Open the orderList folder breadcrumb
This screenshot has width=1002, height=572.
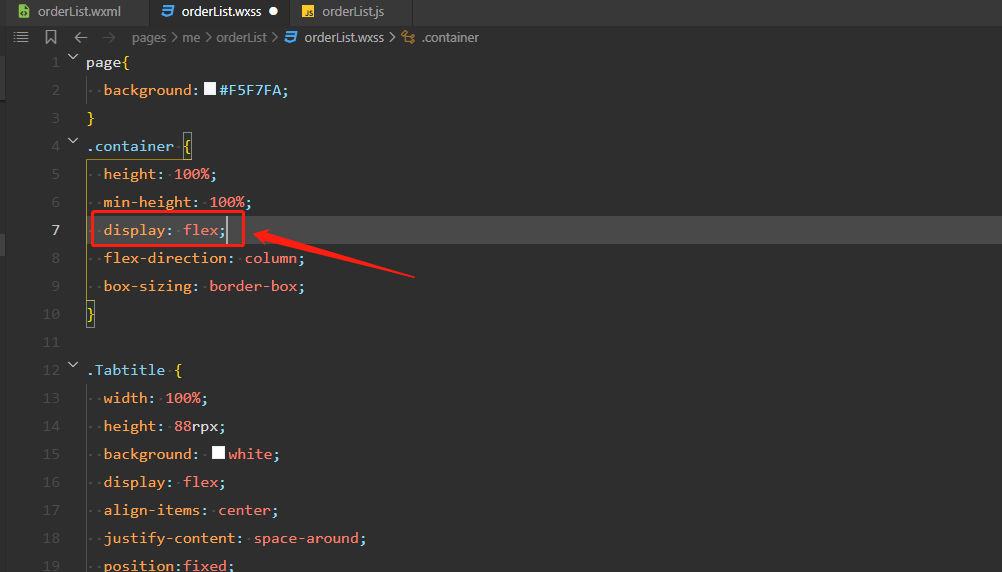coord(241,38)
